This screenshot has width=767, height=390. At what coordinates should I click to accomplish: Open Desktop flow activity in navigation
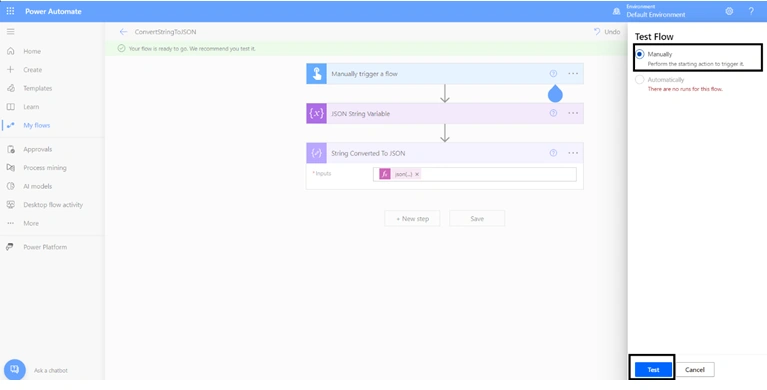tap(53, 205)
